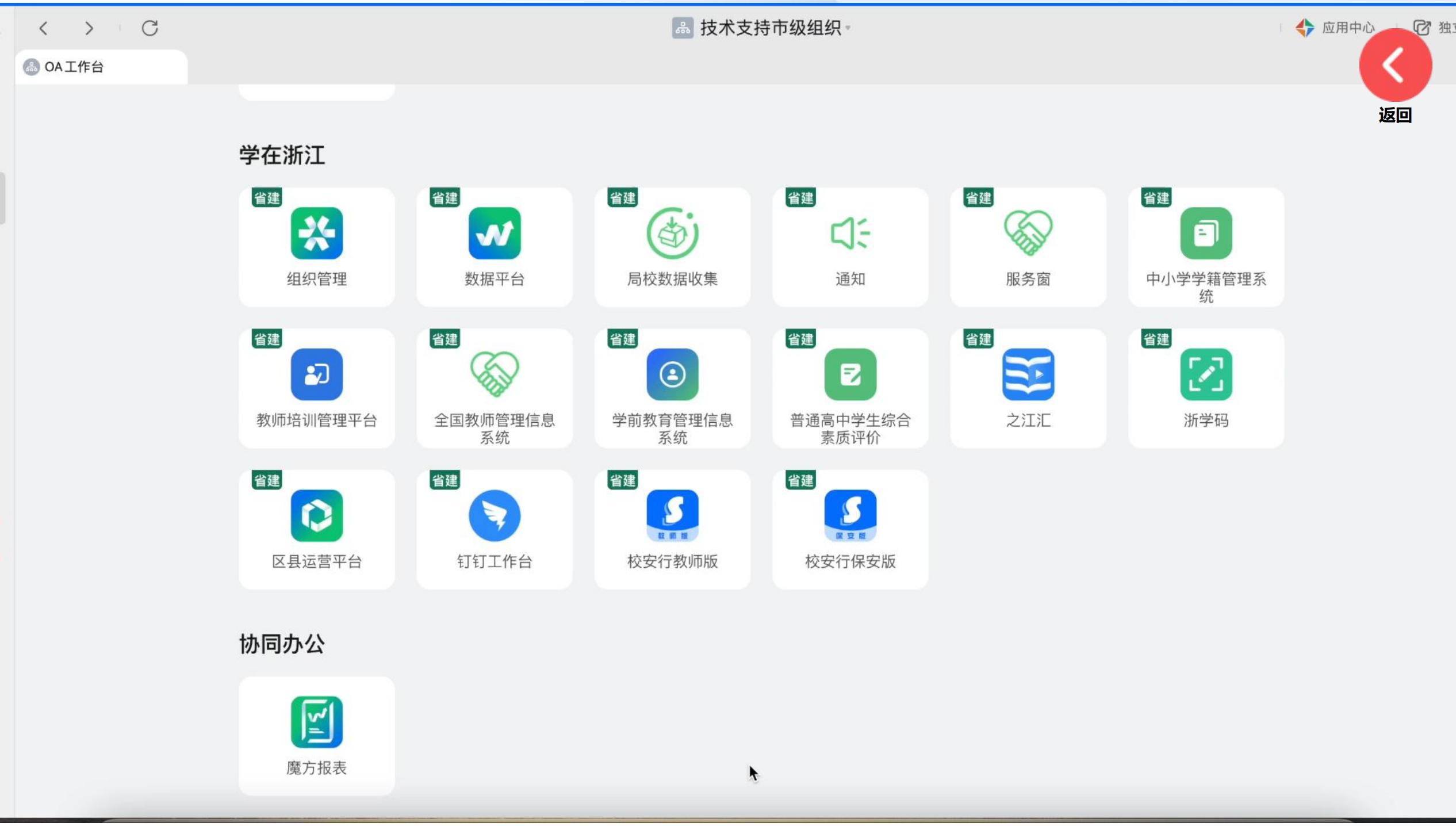Select the OA工作台 tab
The image size is (1456, 826).
pyautogui.click(x=101, y=67)
